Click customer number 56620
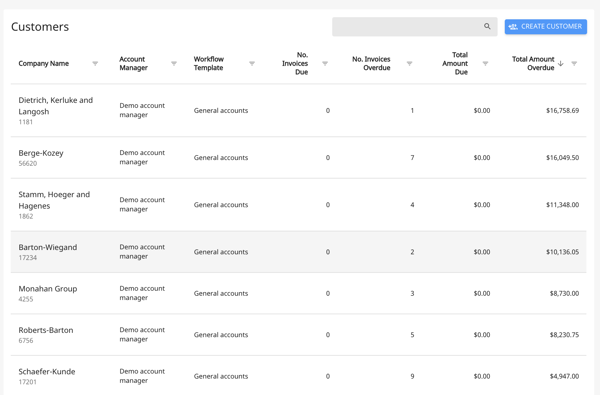This screenshot has width=600, height=395. (x=28, y=163)
